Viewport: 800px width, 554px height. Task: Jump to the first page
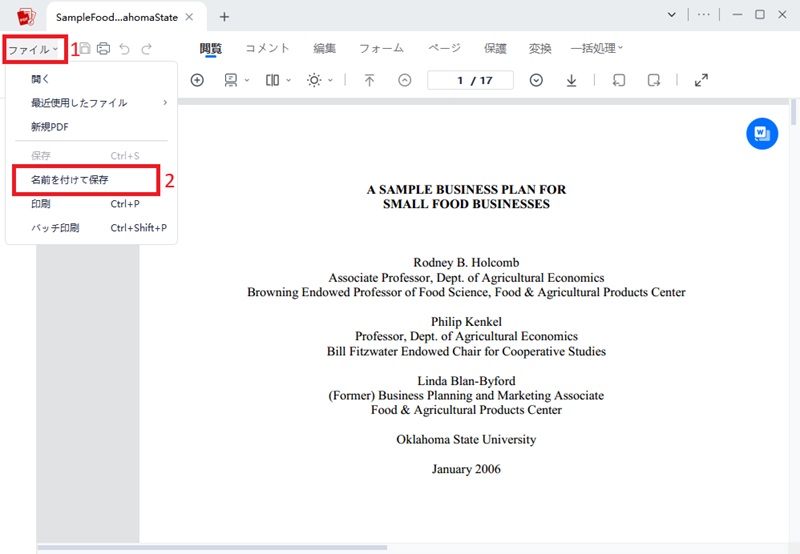click(369, 80)
